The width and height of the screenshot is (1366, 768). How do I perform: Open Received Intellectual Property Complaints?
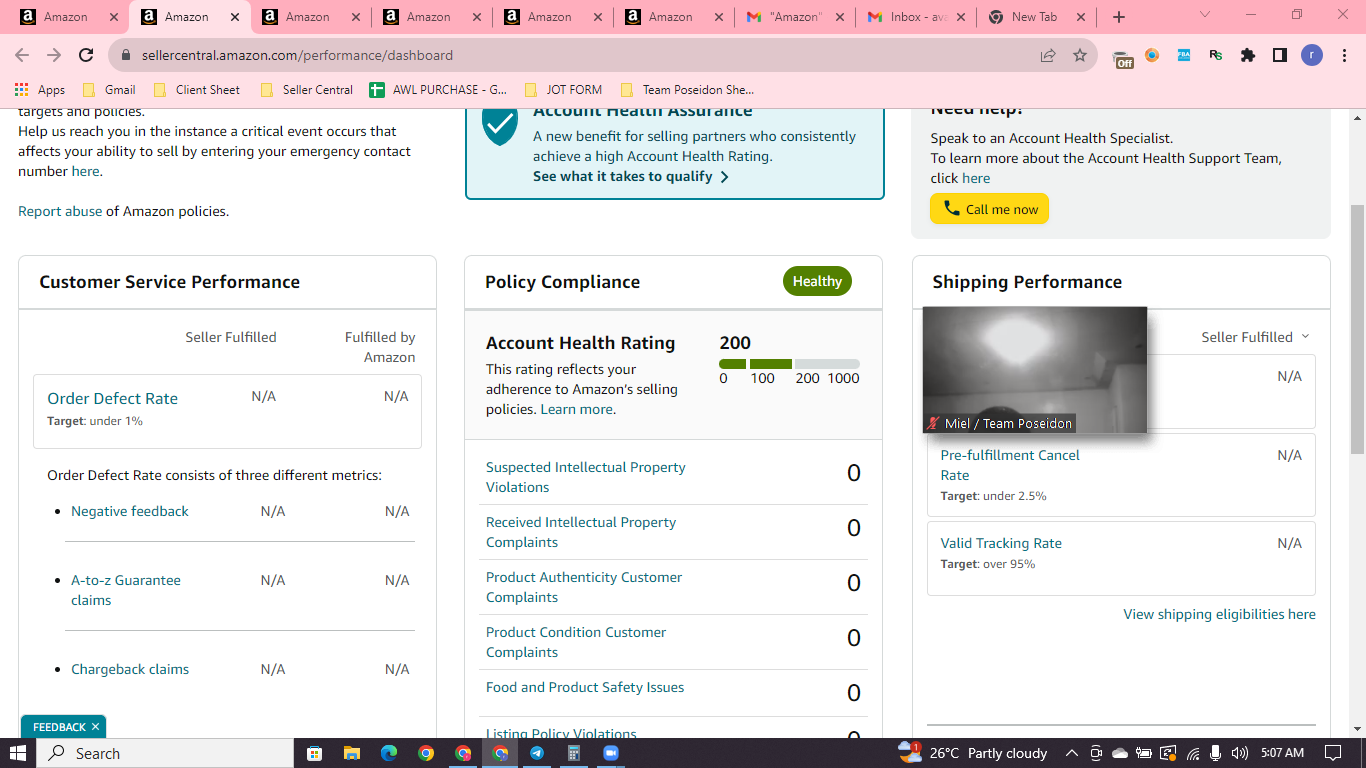[581, 532]
